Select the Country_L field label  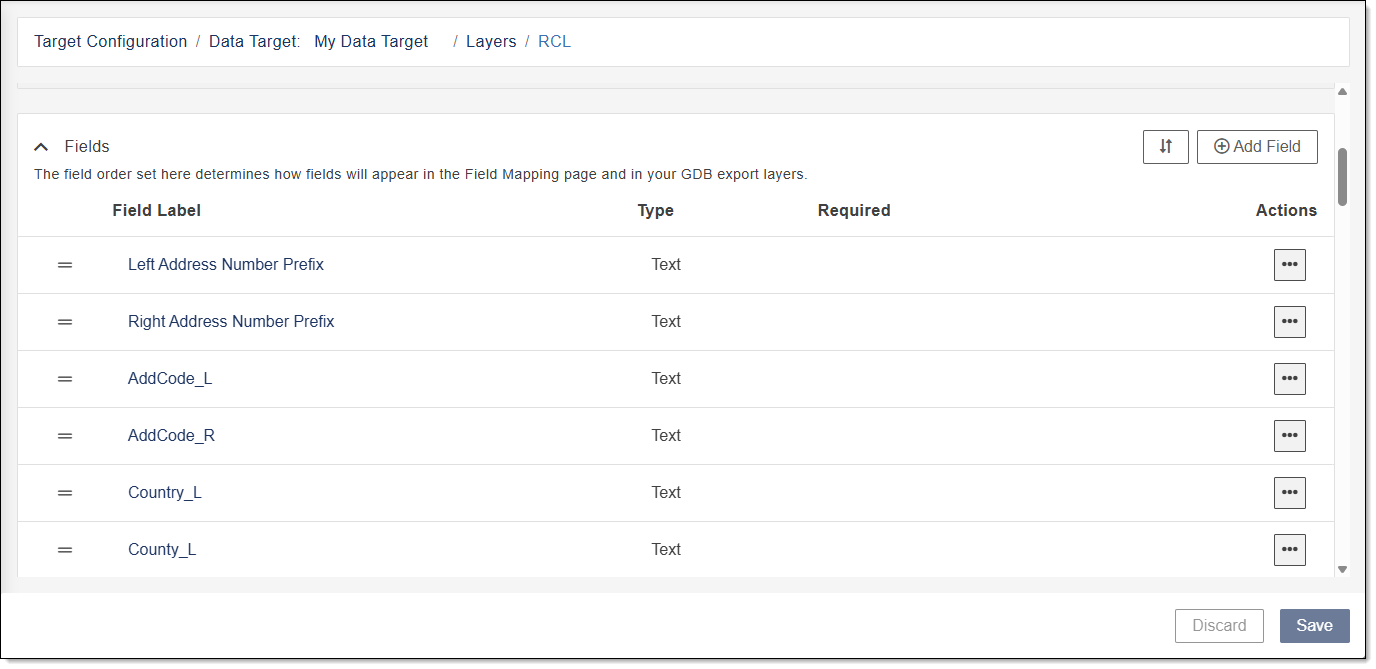165,493
